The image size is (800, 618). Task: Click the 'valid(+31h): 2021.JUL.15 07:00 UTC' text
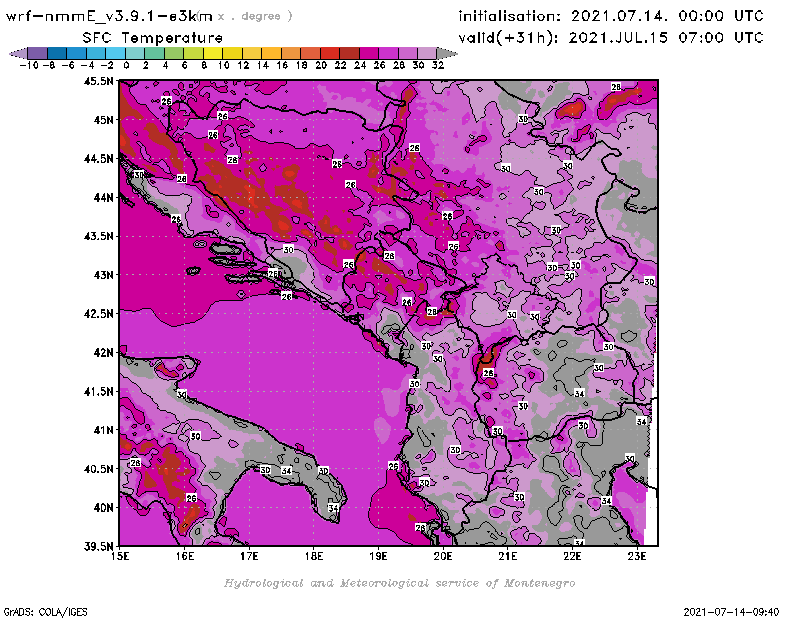(x=611, y=38)
